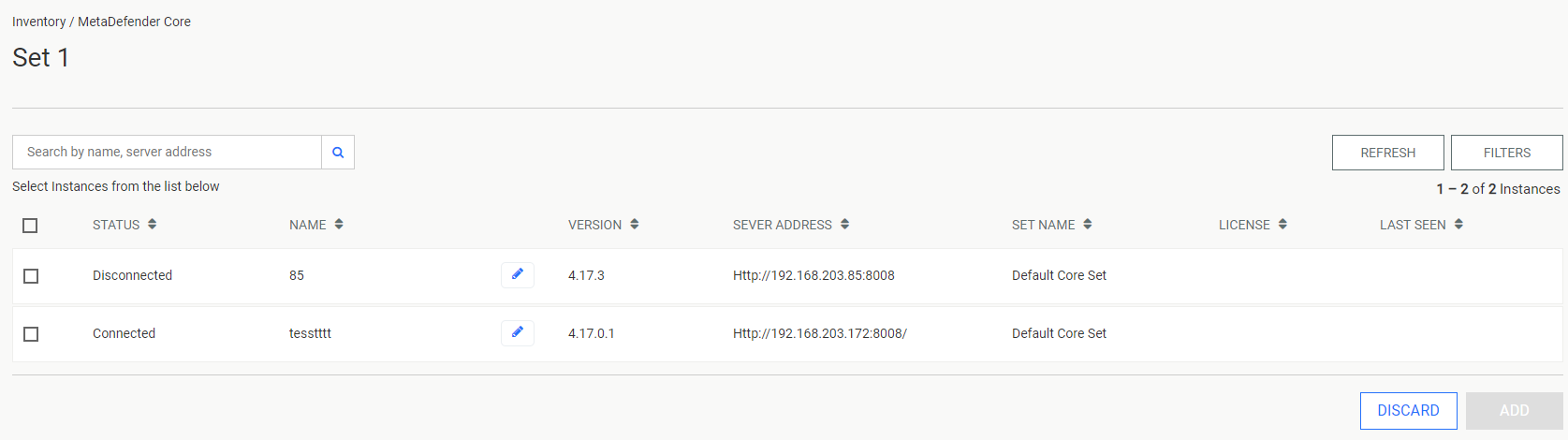Viewport: 1568px width, 440px height.
Task: Click the Disconnected status cell
Action: 132,275
